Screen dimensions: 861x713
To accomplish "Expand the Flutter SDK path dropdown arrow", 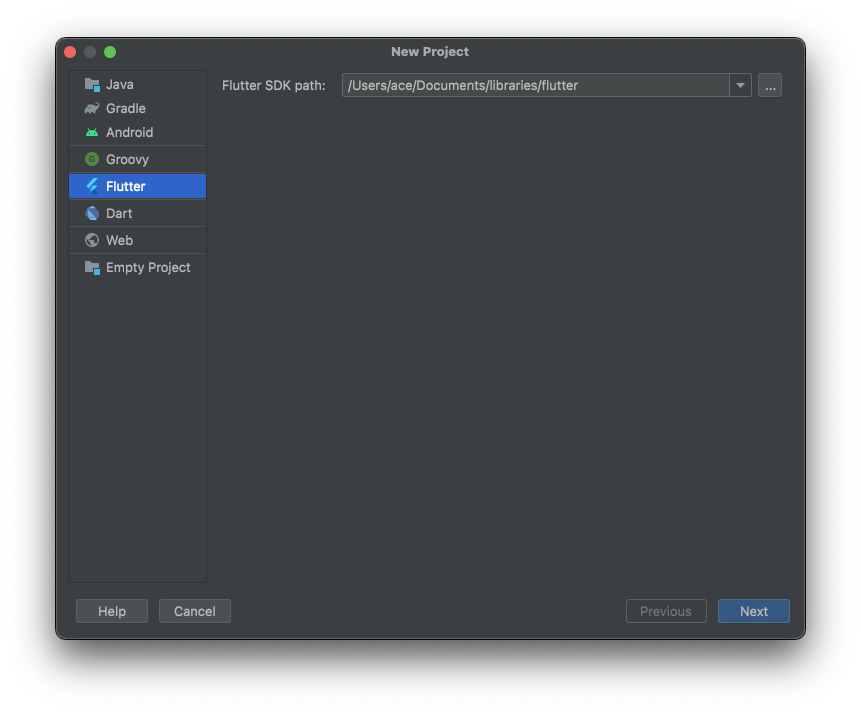I will click(x=740, y=85).
